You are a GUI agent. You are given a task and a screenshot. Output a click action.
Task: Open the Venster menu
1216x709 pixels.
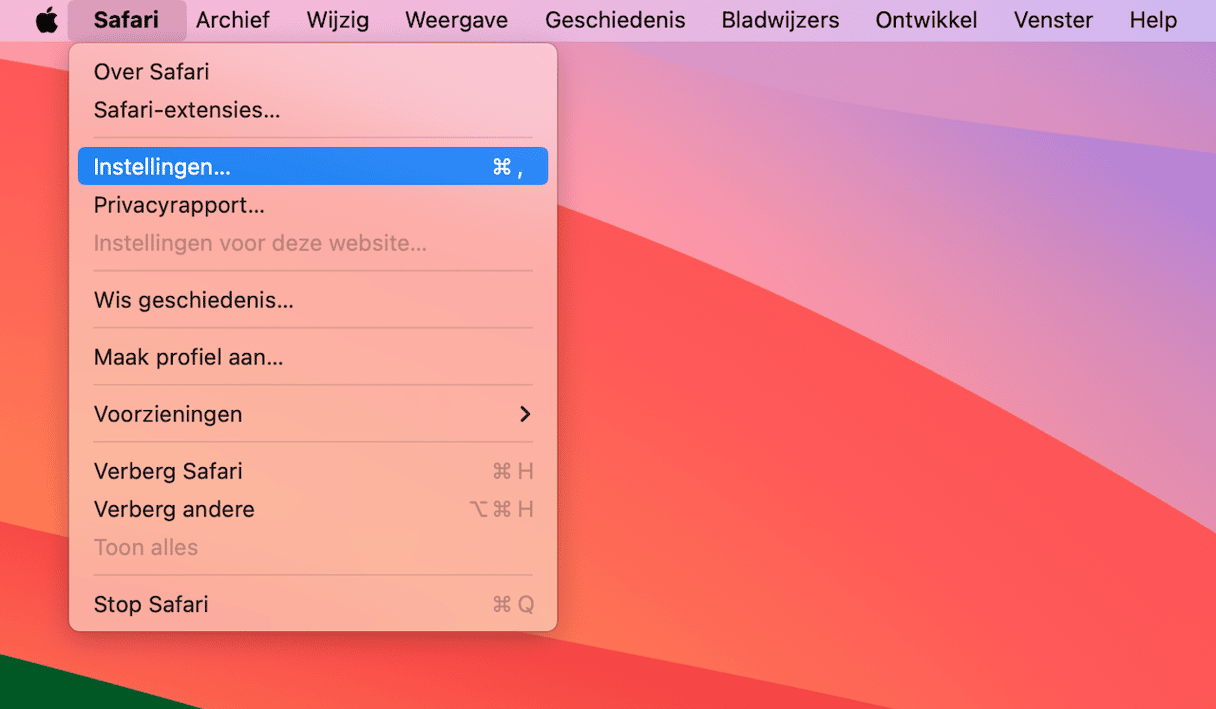(x=1053, y=20)
